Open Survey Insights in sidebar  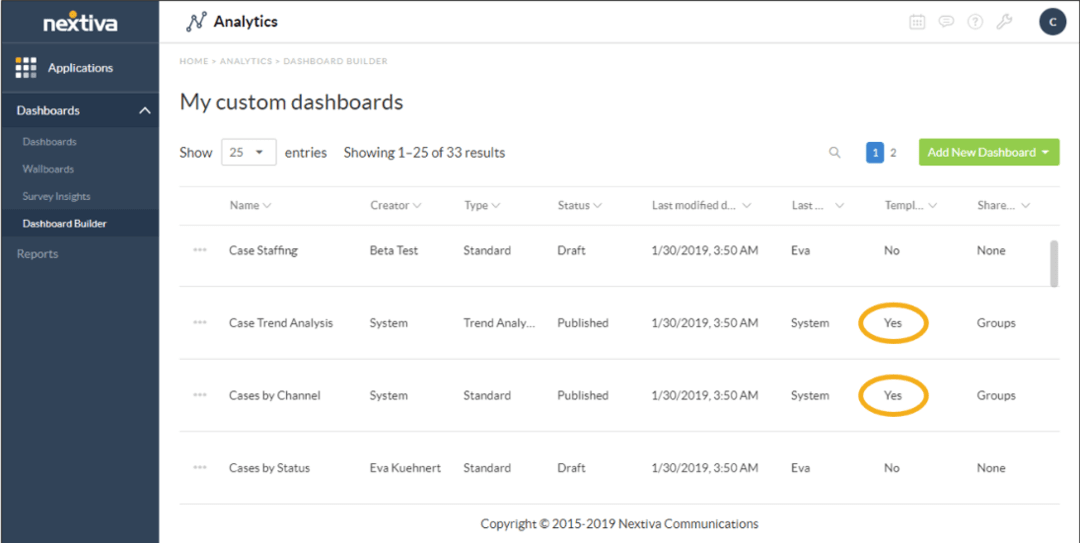coord(56,196)
